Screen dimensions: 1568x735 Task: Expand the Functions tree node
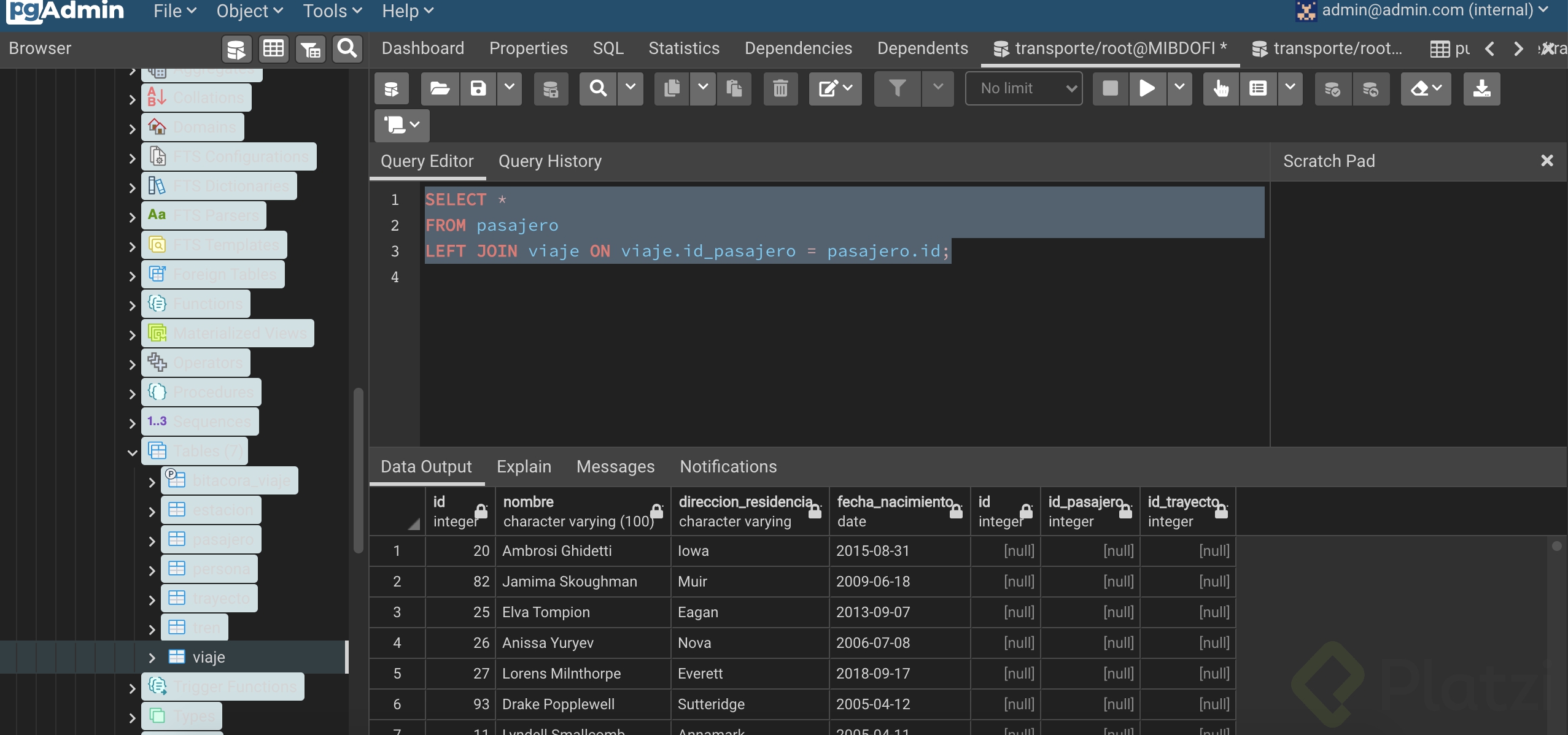[x=132, y=305]
